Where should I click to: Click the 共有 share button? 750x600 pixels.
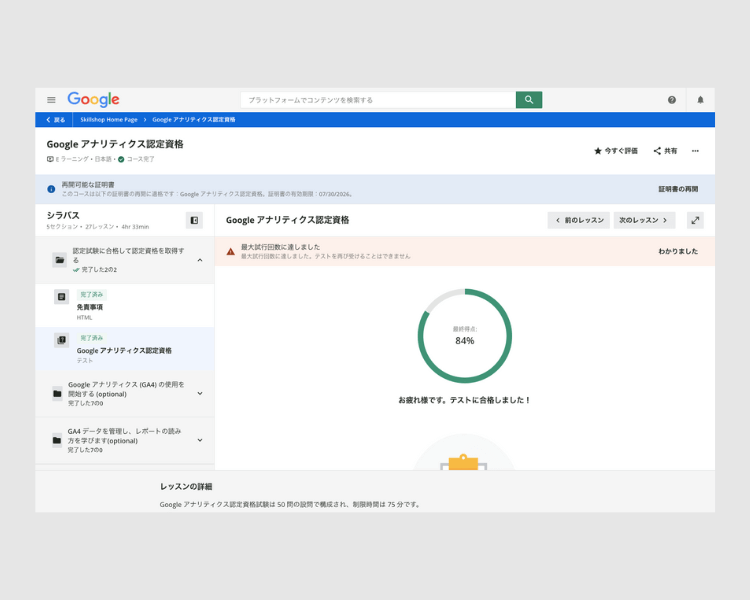point(665,151)
